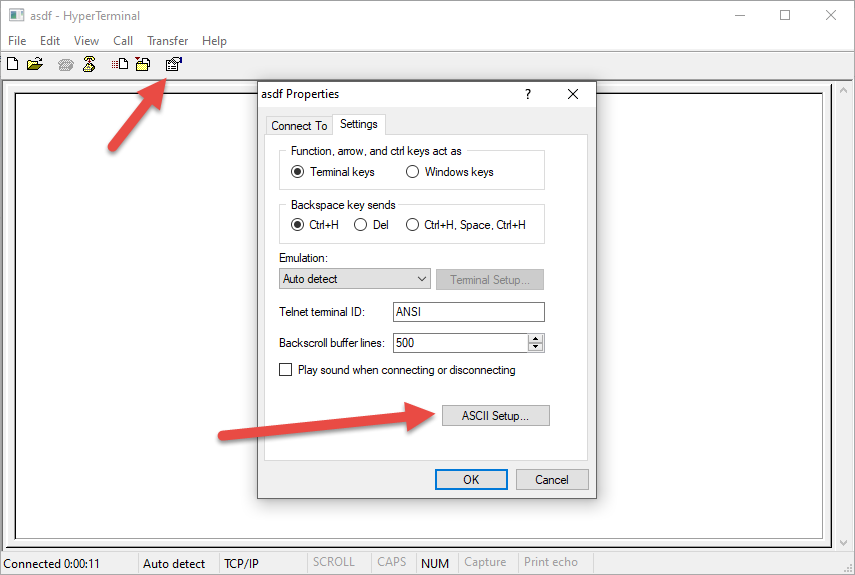
Task: Minimize the HyperTerminal window
Action: coord(739,15)
